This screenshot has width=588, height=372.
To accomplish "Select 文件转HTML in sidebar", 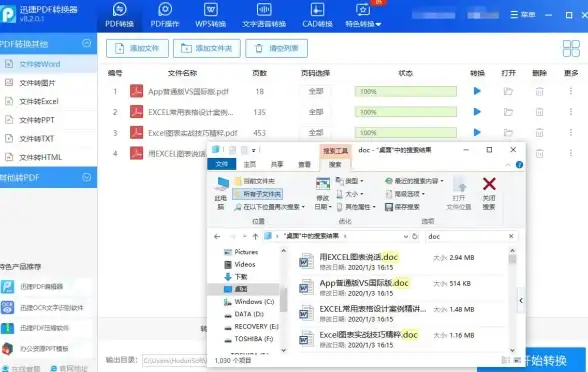I will [48, 157].
